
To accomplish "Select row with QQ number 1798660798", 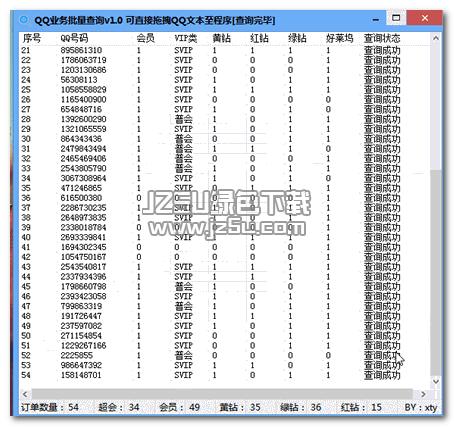I will pyautogui.click(x=211, y=286).
